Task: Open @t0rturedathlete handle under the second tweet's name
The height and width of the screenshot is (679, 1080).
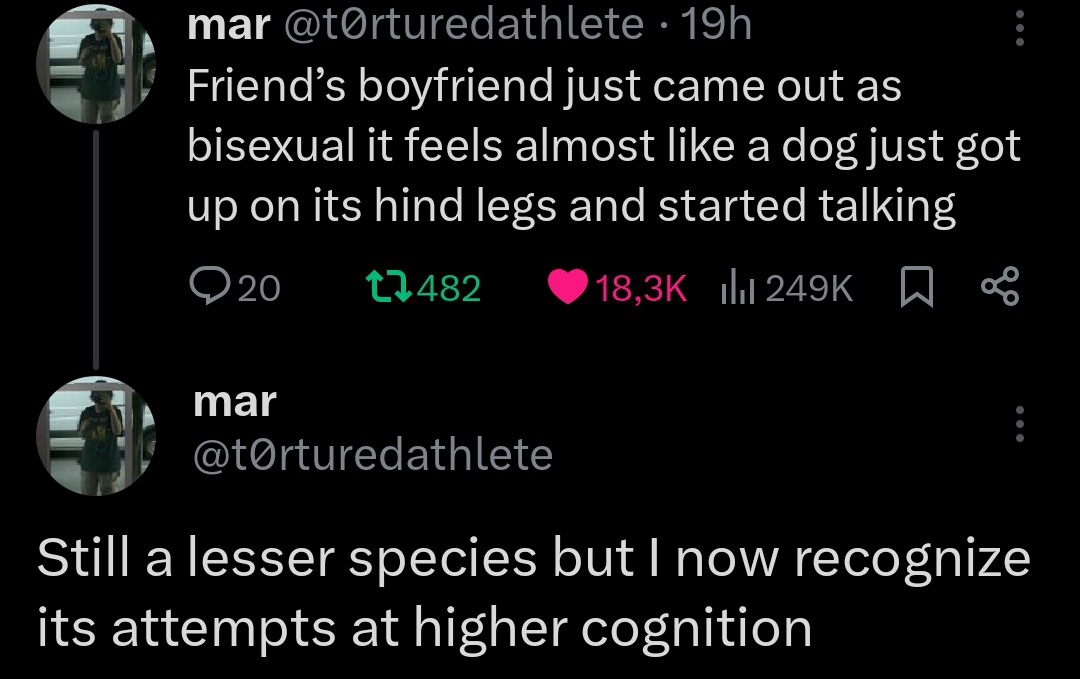Action: pyautogui.click(x=372, y=455)
